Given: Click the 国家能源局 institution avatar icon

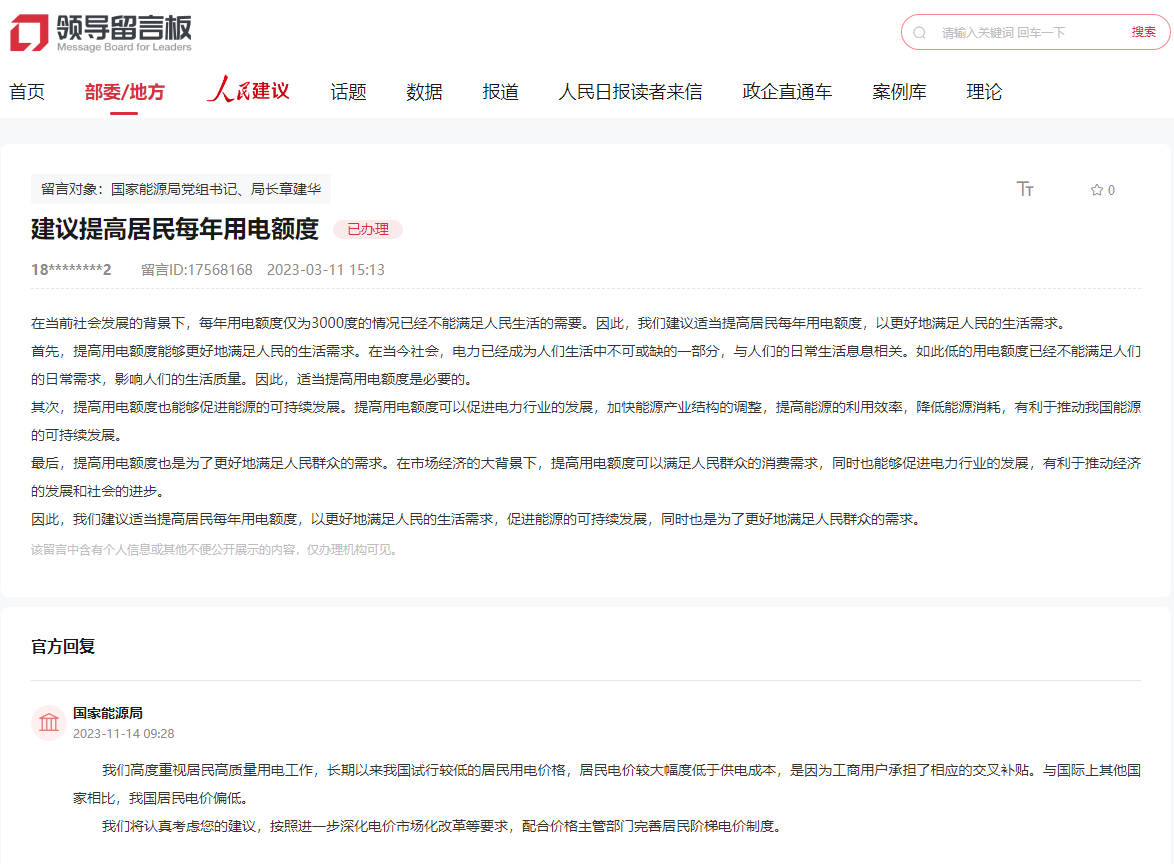Looking at the screenshot, I should tap(49, 722).
